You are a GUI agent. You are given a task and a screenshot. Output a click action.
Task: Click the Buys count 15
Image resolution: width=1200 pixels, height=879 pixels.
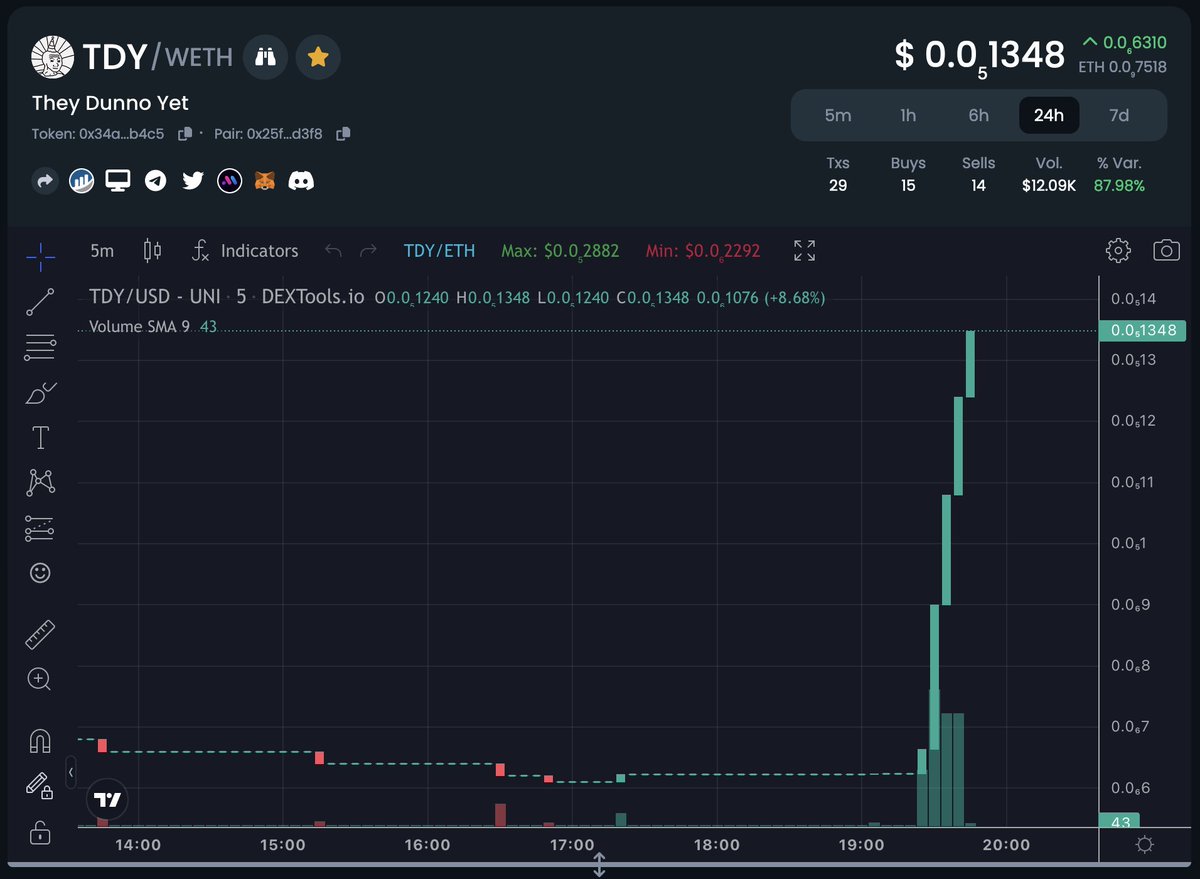(x=908, y=185)
